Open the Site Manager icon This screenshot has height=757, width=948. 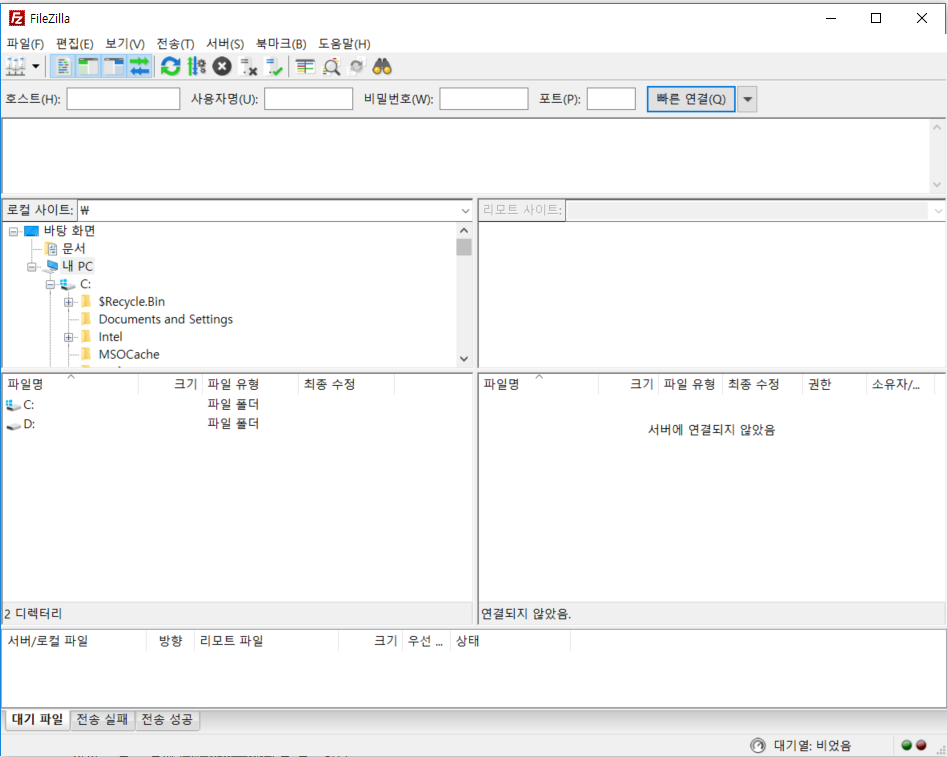click(x=16, y=67)
